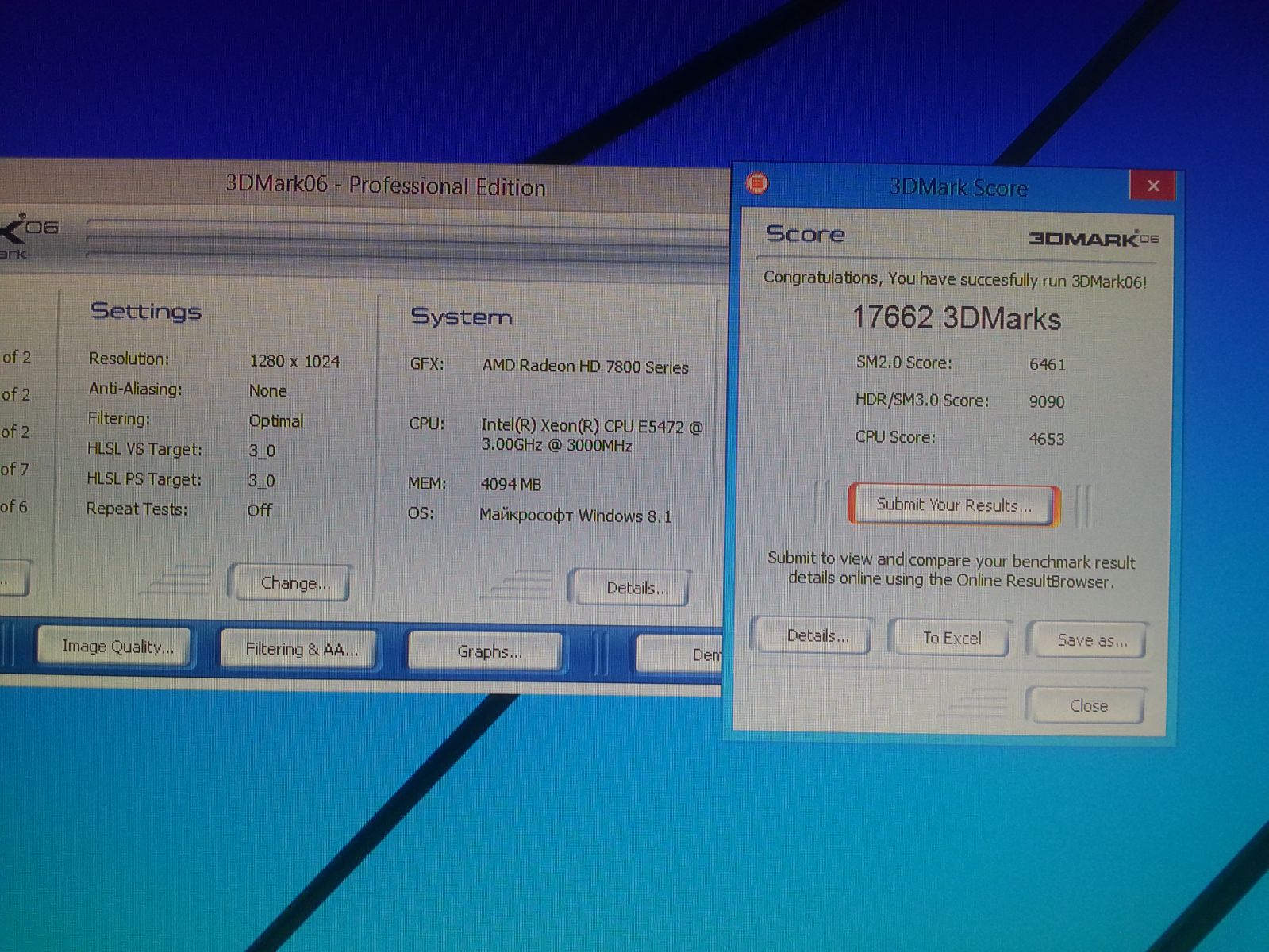Click the 3DMark06 logo in main window
Viewport: 1269px width, 952px height.
tap(28, 233)
